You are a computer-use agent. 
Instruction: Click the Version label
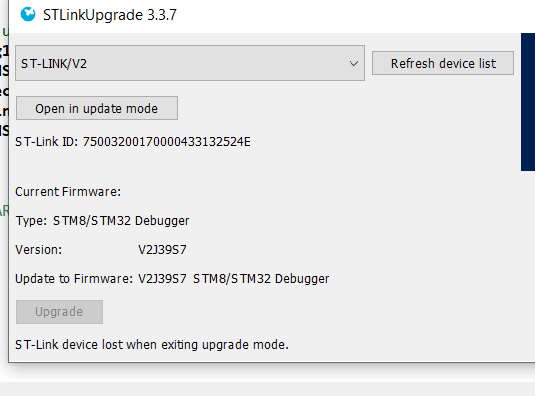coord(39,250)
